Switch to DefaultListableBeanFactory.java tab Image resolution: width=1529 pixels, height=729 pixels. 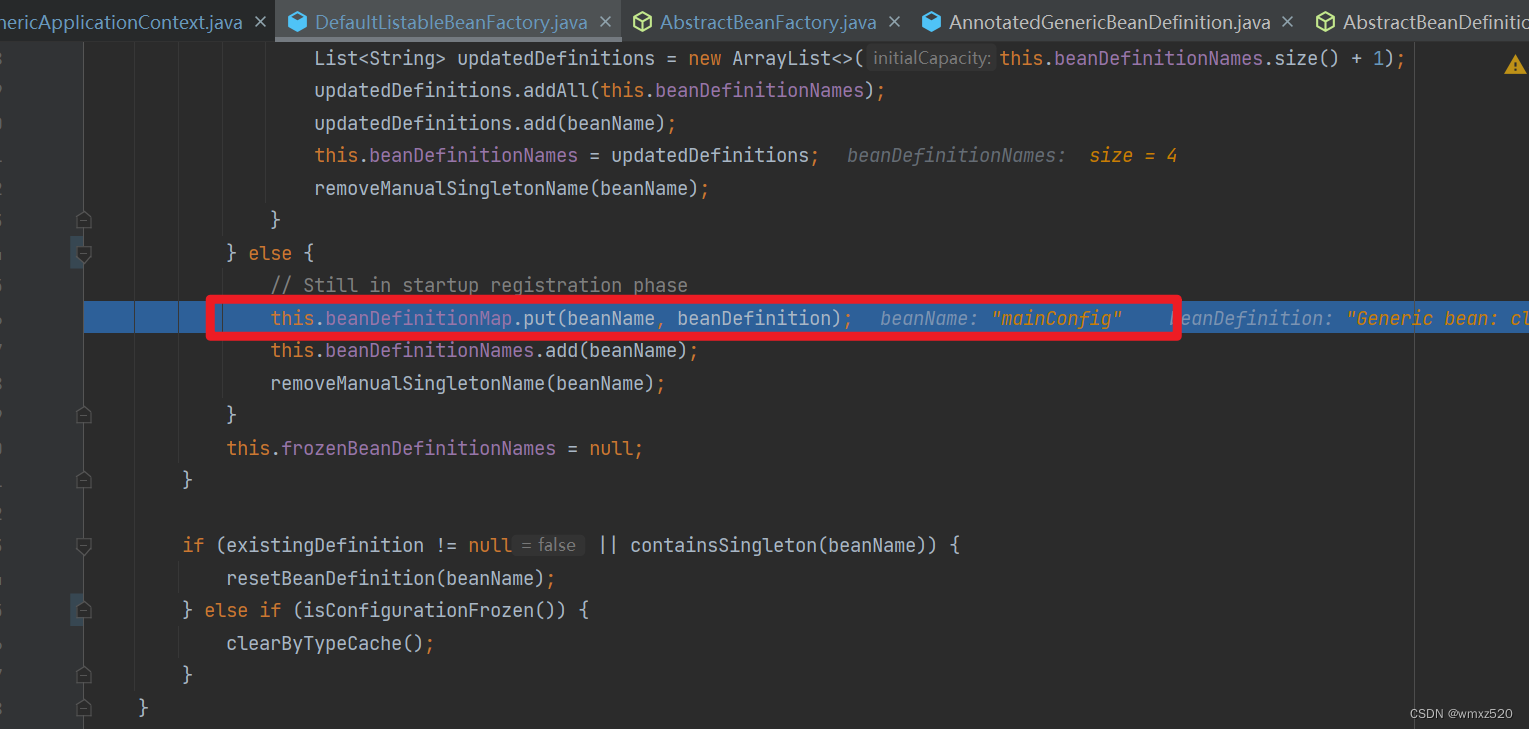pos(451,22)
